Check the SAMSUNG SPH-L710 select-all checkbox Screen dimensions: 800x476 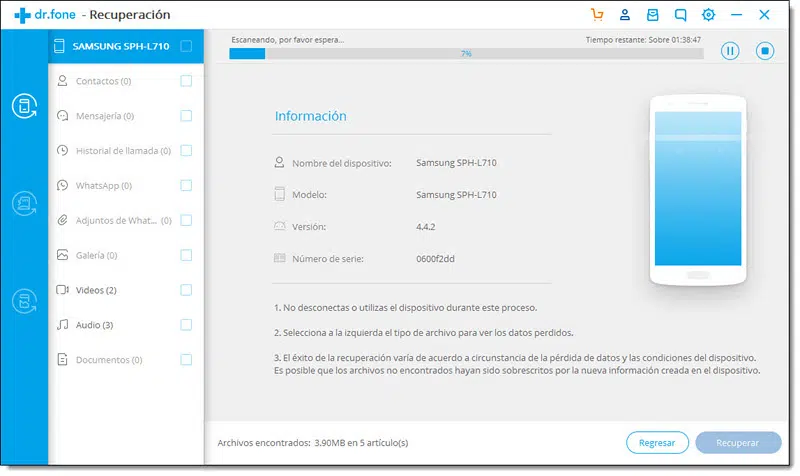[x=186, y=46]
